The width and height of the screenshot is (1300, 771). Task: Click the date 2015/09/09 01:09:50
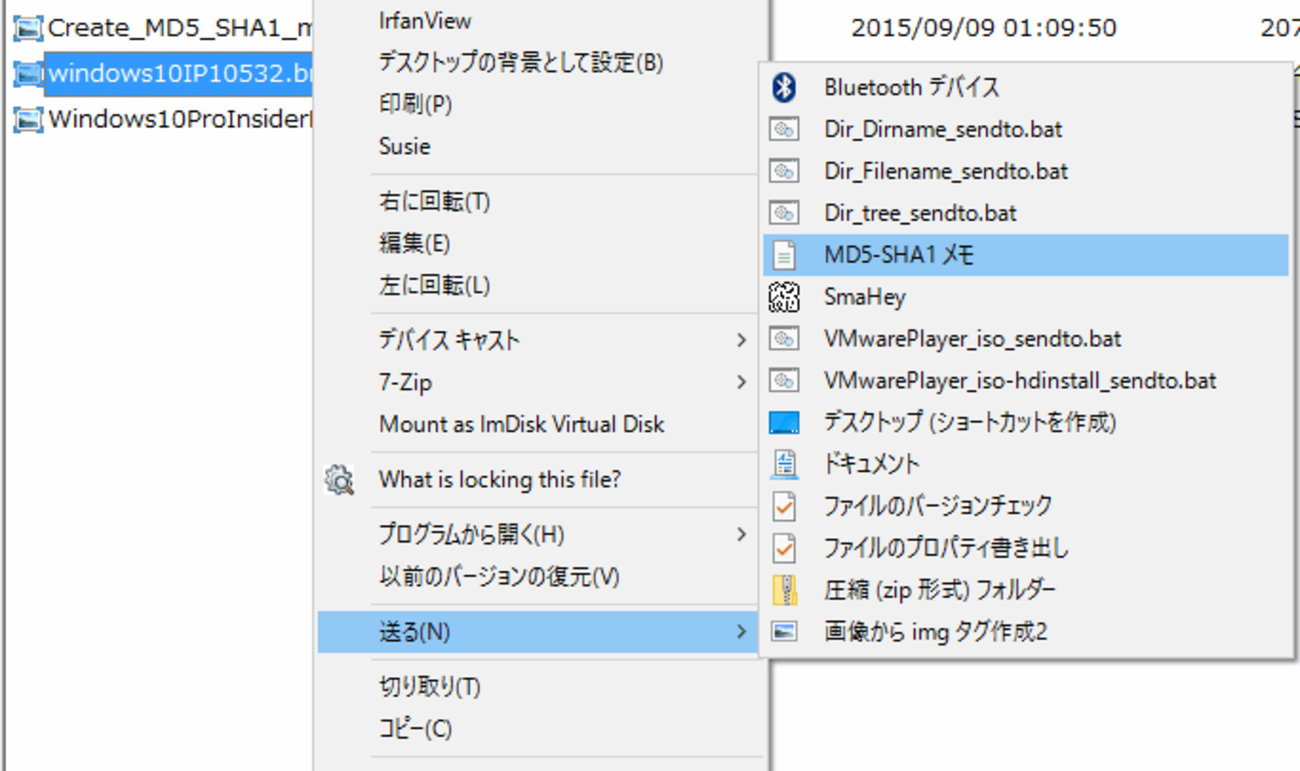[x=984, y=29]
